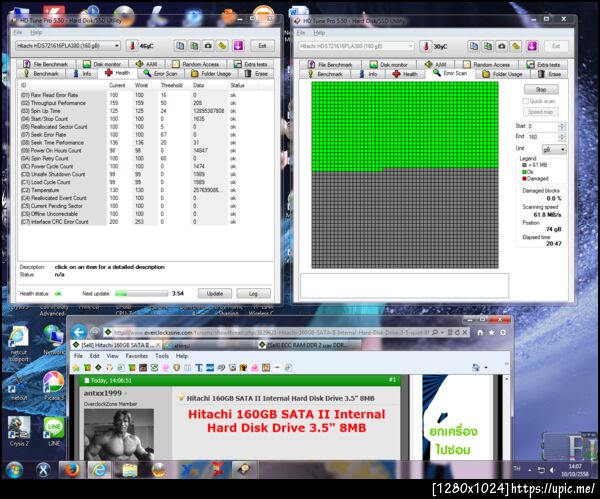600x499 pixels.
Task: Click temperature icon in left HD Tune window
Action: tap(132, 46)
